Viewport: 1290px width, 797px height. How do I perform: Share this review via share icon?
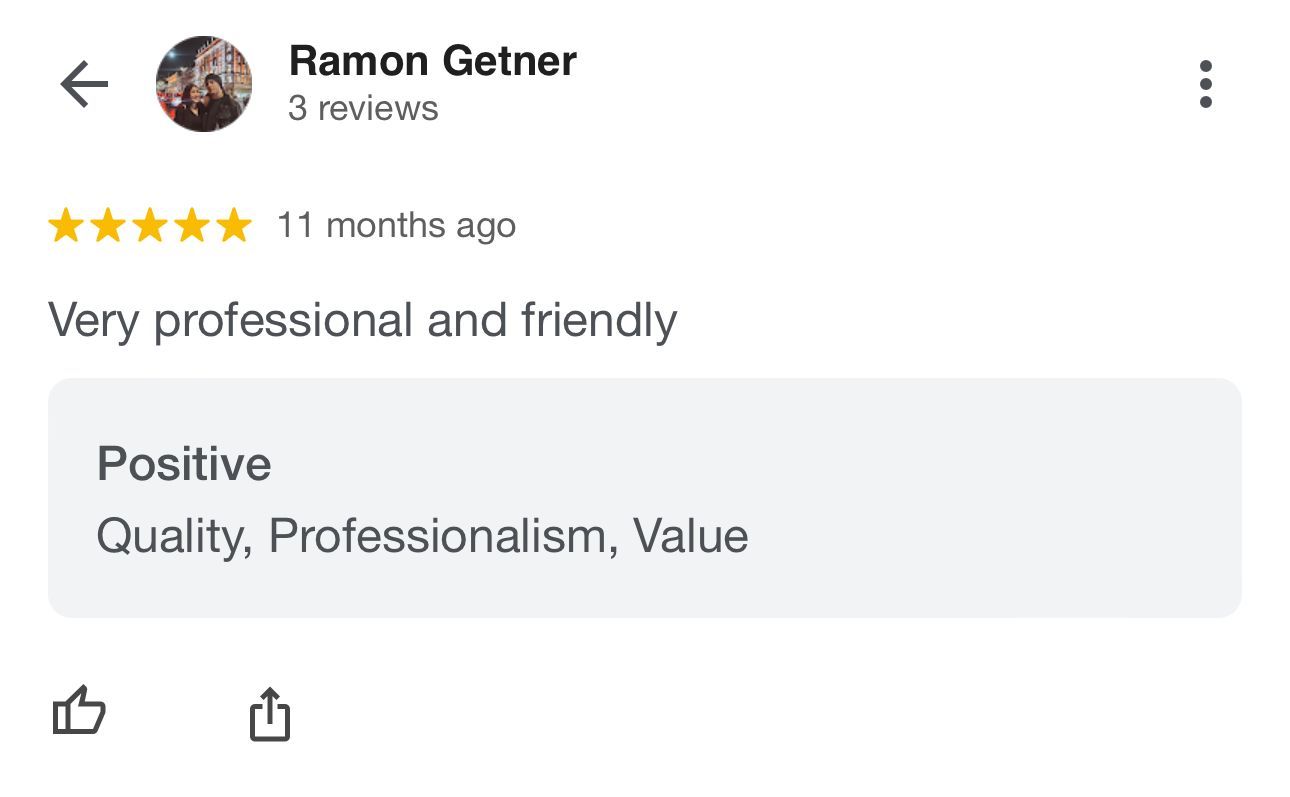tap(269, 714)
